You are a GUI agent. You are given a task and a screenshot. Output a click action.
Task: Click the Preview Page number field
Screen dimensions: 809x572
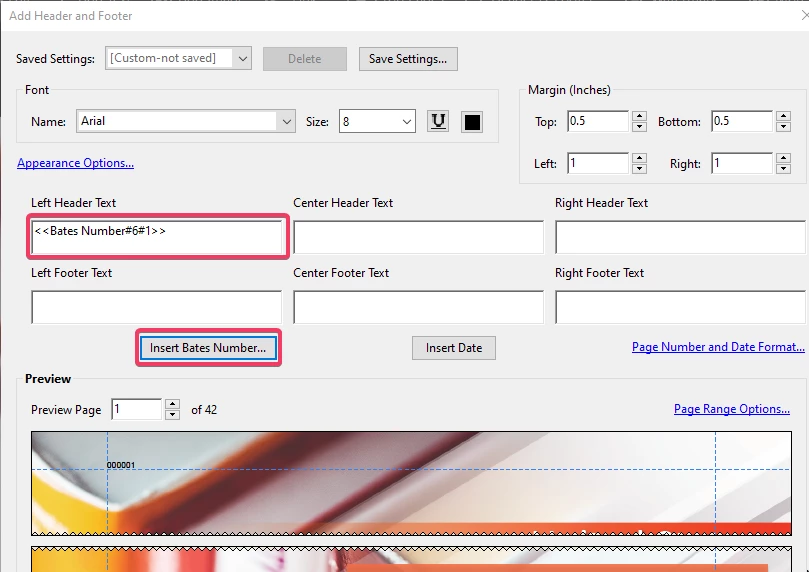click(137, 410)
